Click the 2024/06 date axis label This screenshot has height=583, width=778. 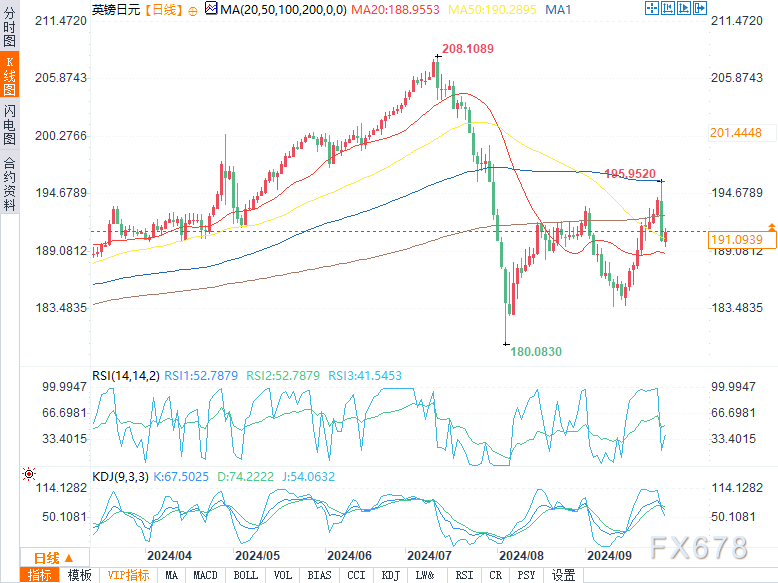(x=349, y=556)
